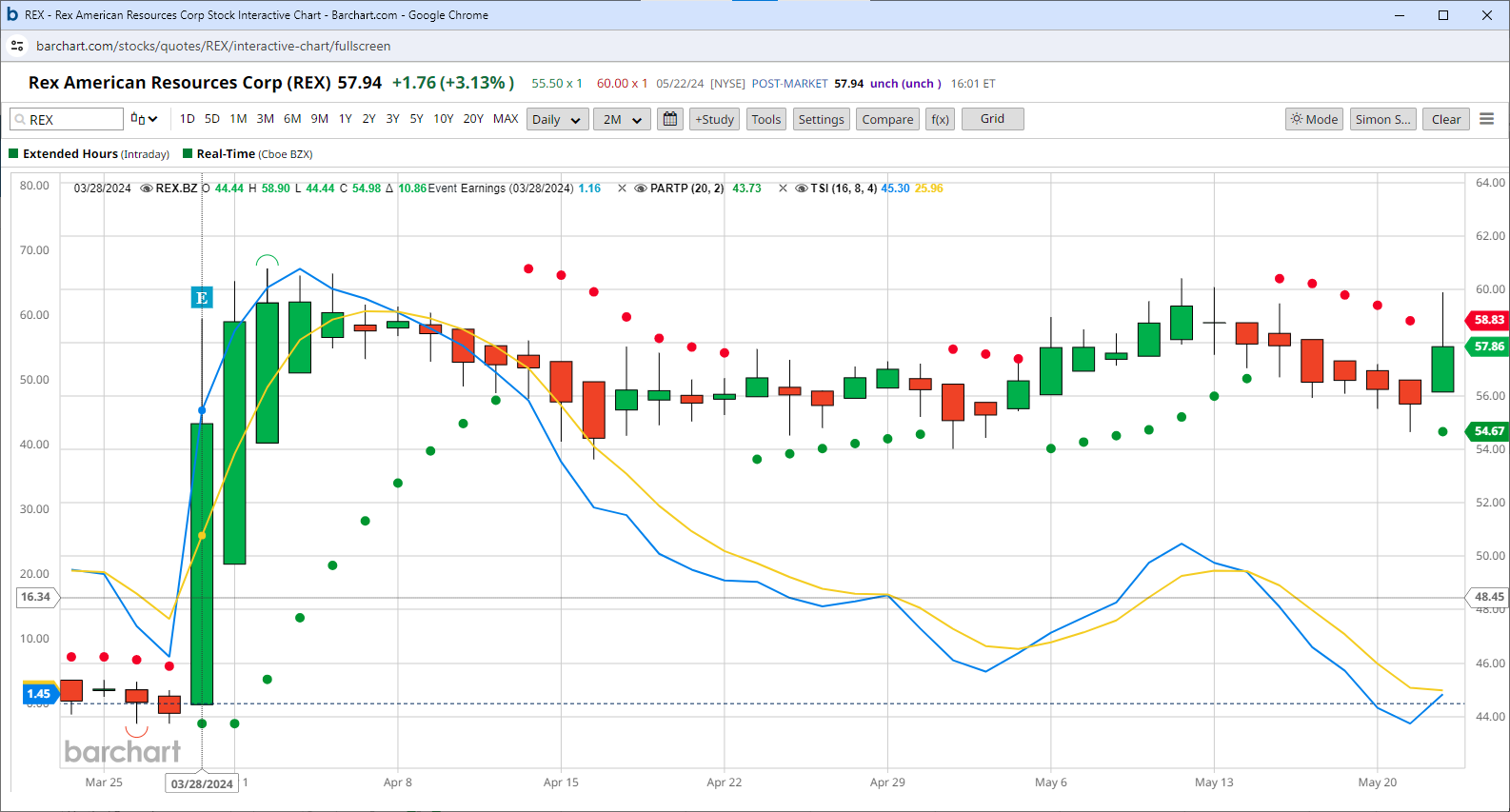Click the Real-Time legend green square
The height and width of the screenshot is (812, 1510).
(x=188, y=153)
